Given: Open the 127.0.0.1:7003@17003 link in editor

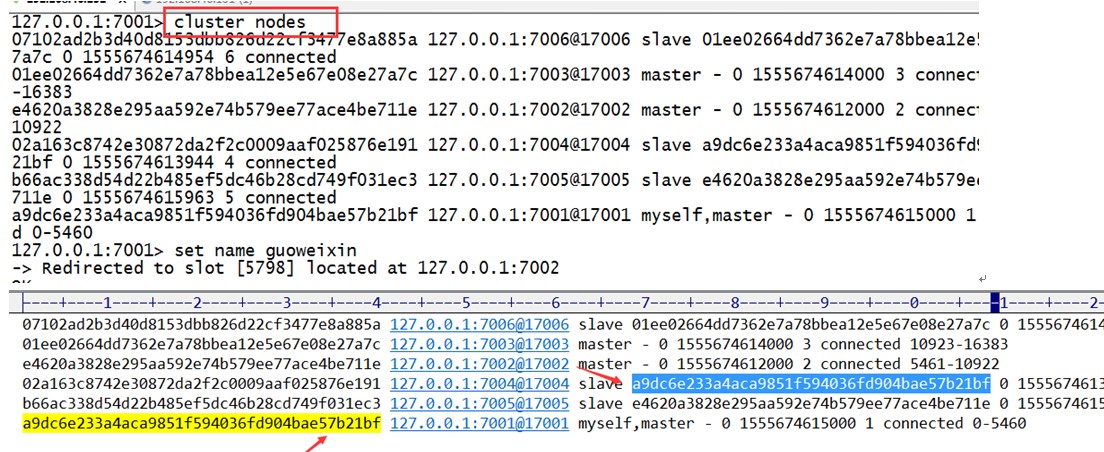Looking at the screenshot, I should tap(479, 344).
